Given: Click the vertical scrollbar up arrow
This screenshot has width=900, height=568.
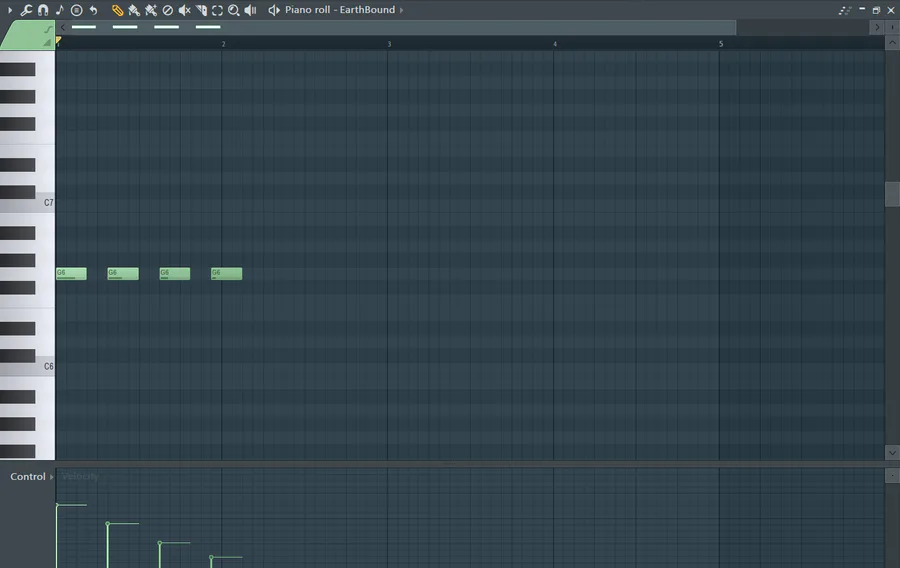Looking at the screenshot, I should coord(892,42).
